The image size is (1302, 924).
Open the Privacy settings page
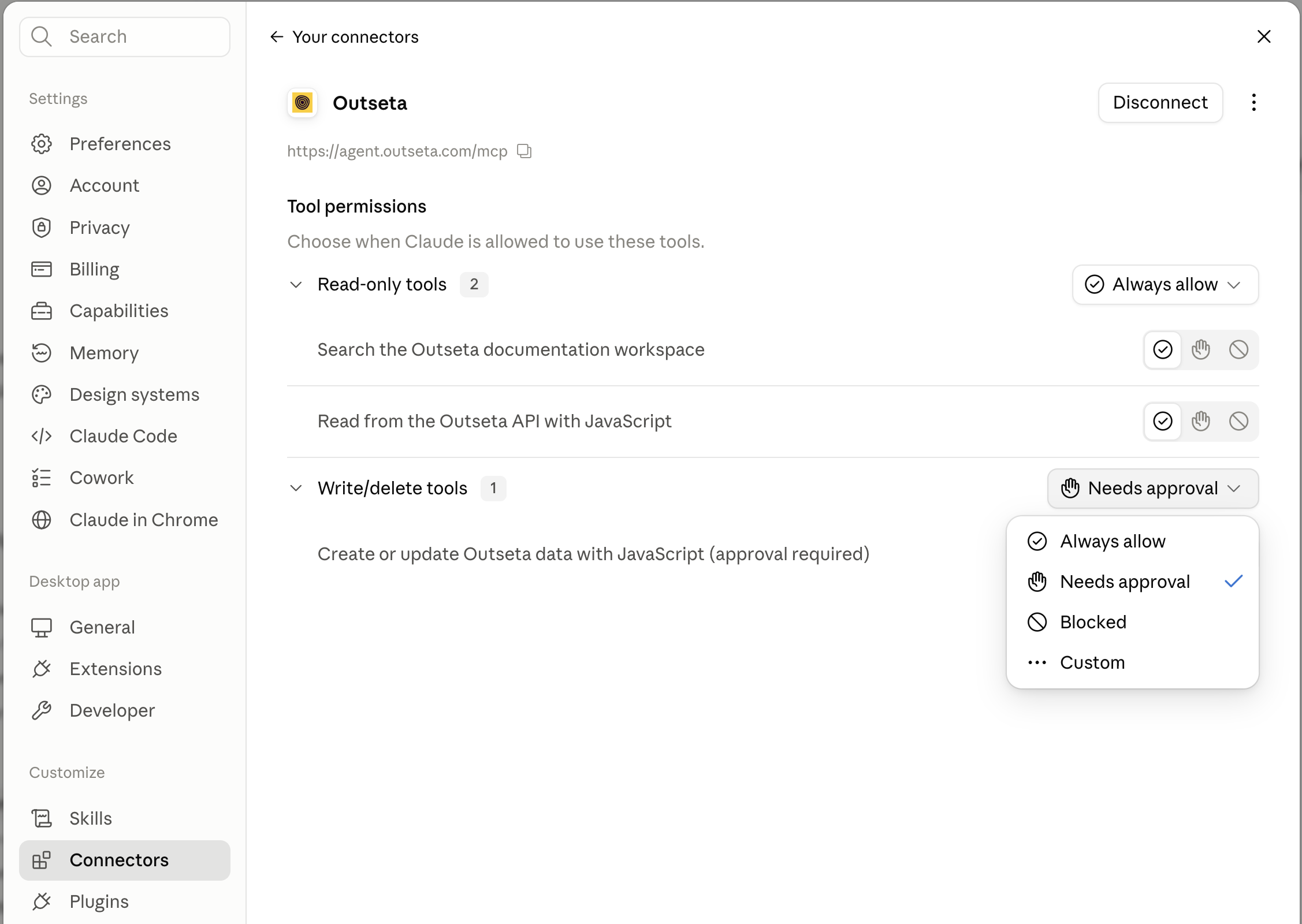pos(125,228)
